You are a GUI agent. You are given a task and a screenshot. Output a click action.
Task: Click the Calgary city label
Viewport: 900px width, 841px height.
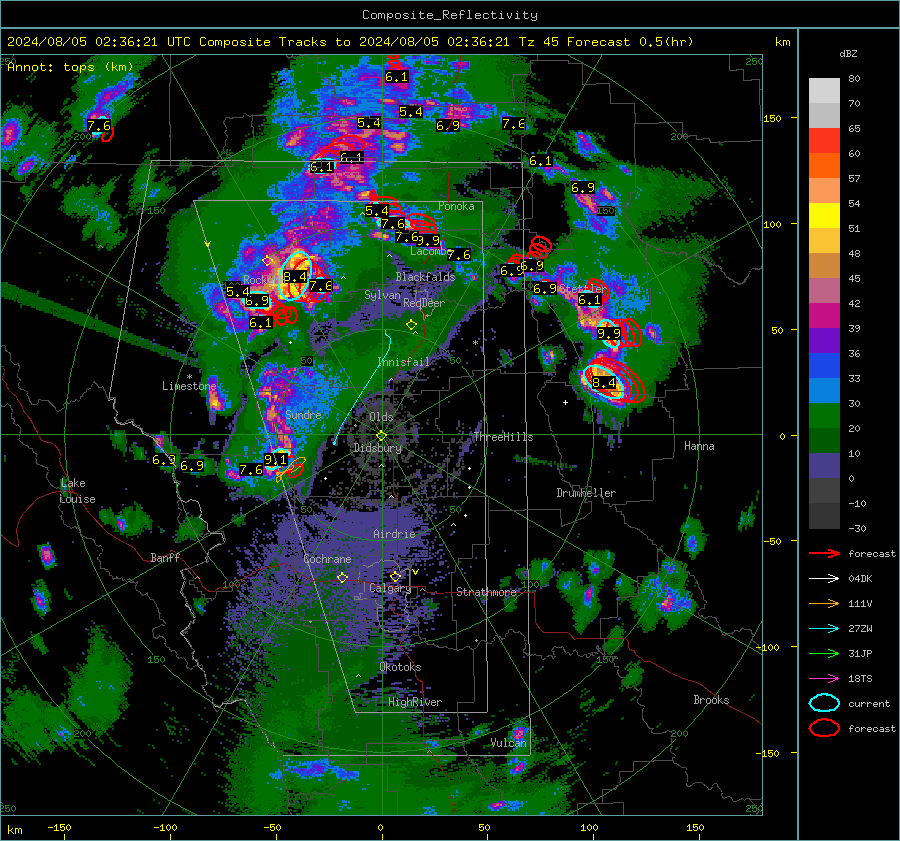pyautogui.click(x=390, y=588)
